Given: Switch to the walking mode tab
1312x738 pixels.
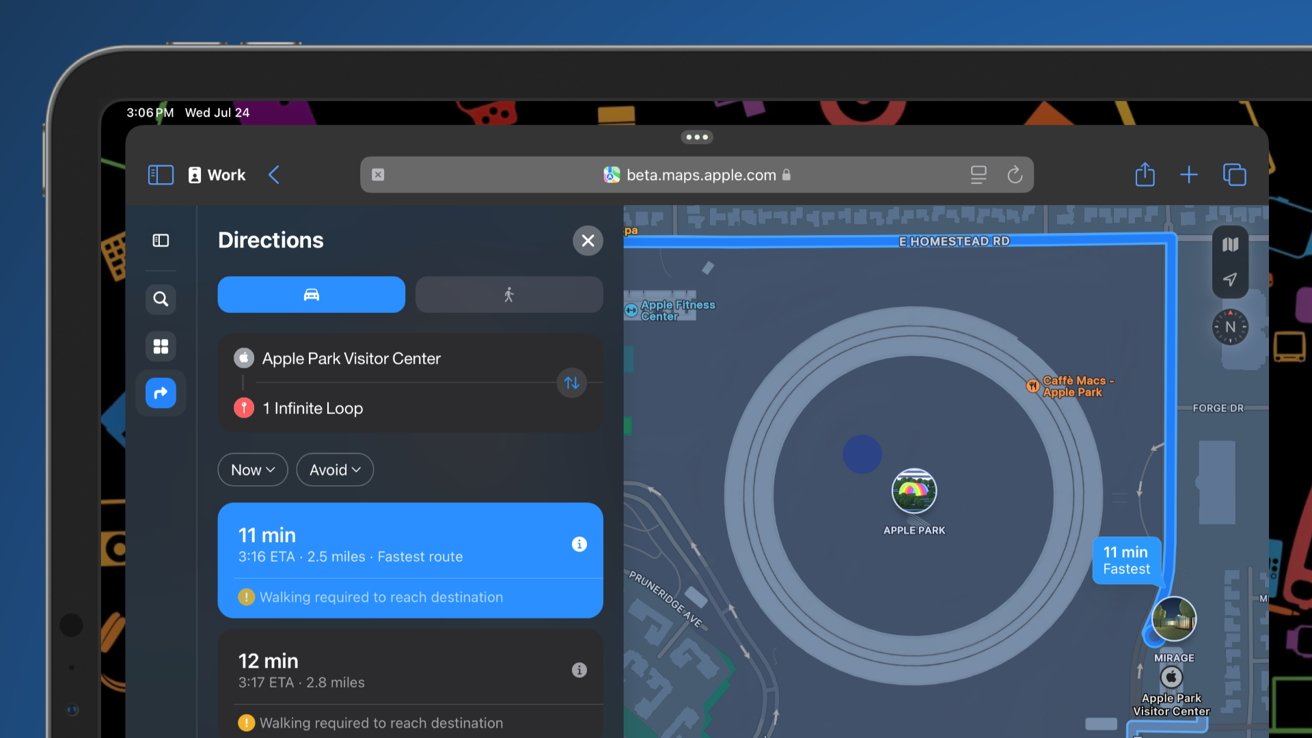Looking at the screenshot, I should (509, 295).
